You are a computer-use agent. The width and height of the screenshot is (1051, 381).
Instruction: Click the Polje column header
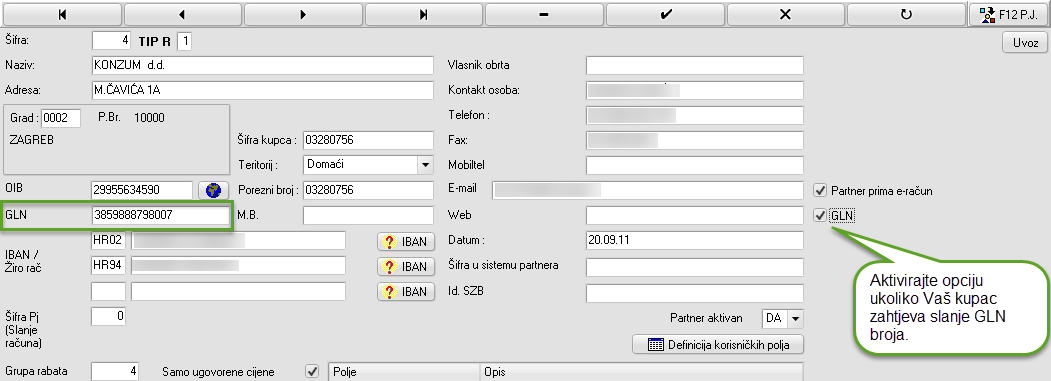point(404,372)
